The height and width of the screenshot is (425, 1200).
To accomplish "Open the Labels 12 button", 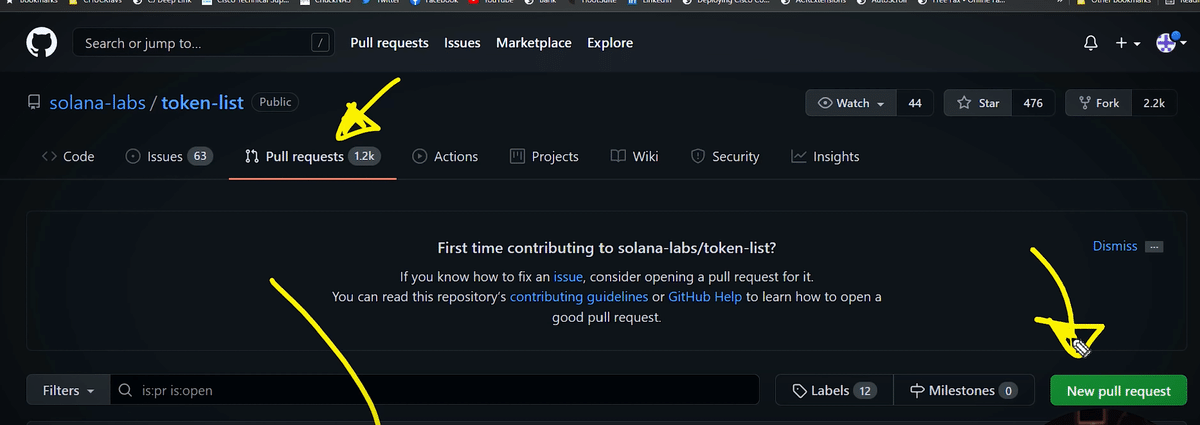I will click(834, 391).
